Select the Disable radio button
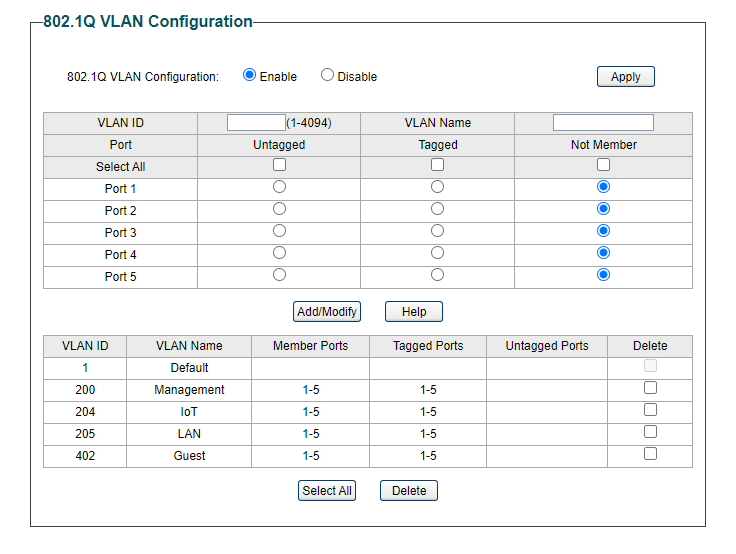The height and width of the screenshot is (554, 736). (327, 75)
